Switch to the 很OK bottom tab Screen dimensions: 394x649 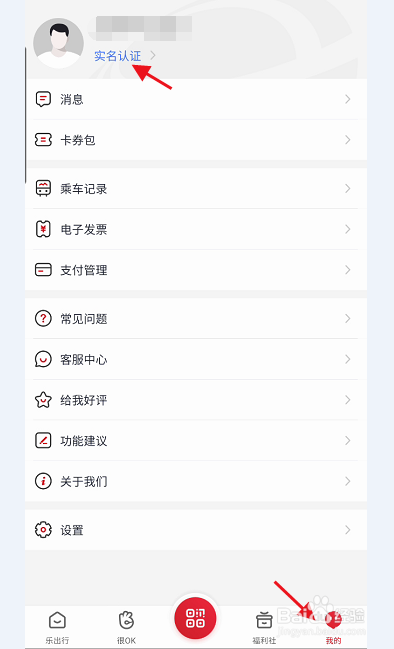pyautogui.click(x=126, y=627)
